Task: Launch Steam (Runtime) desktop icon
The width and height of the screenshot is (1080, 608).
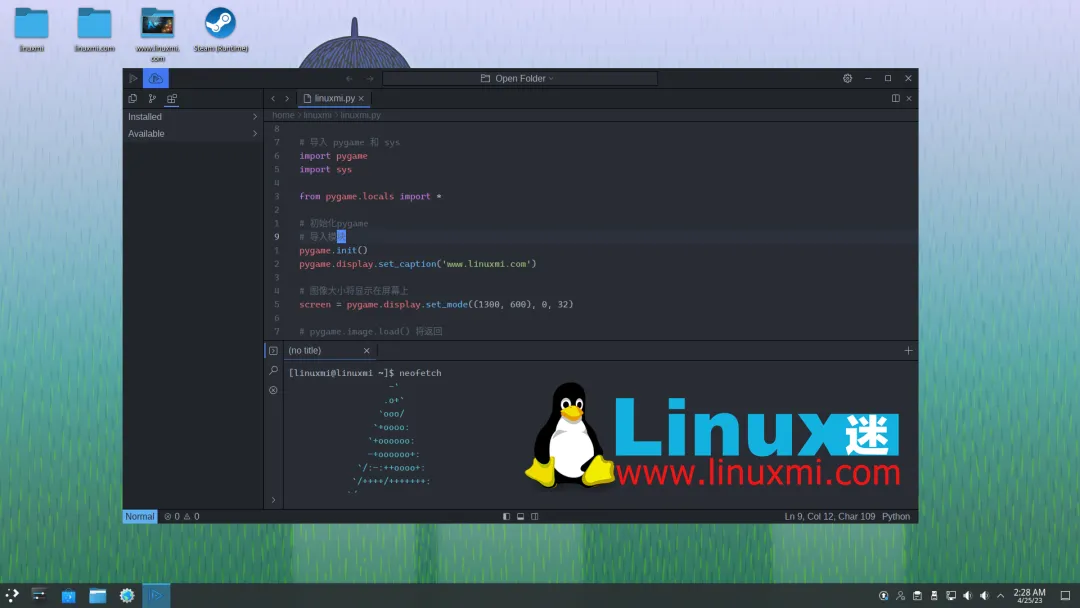Action: tap(220, 30)
